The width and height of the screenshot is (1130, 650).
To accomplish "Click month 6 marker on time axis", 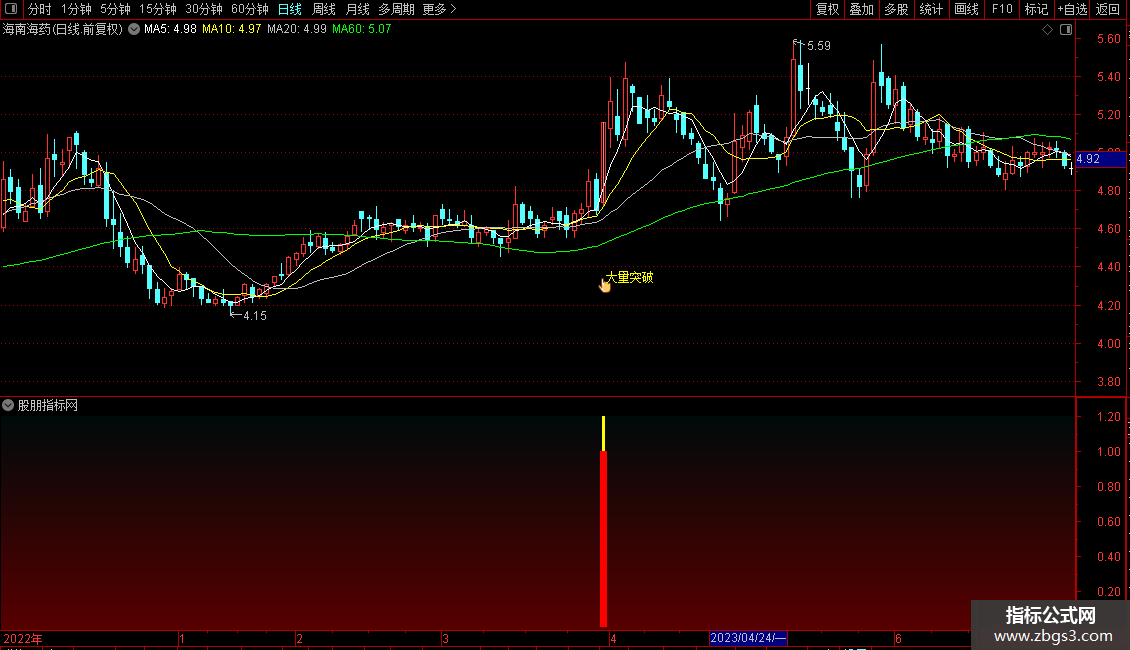I will click(x=898, y=638).
